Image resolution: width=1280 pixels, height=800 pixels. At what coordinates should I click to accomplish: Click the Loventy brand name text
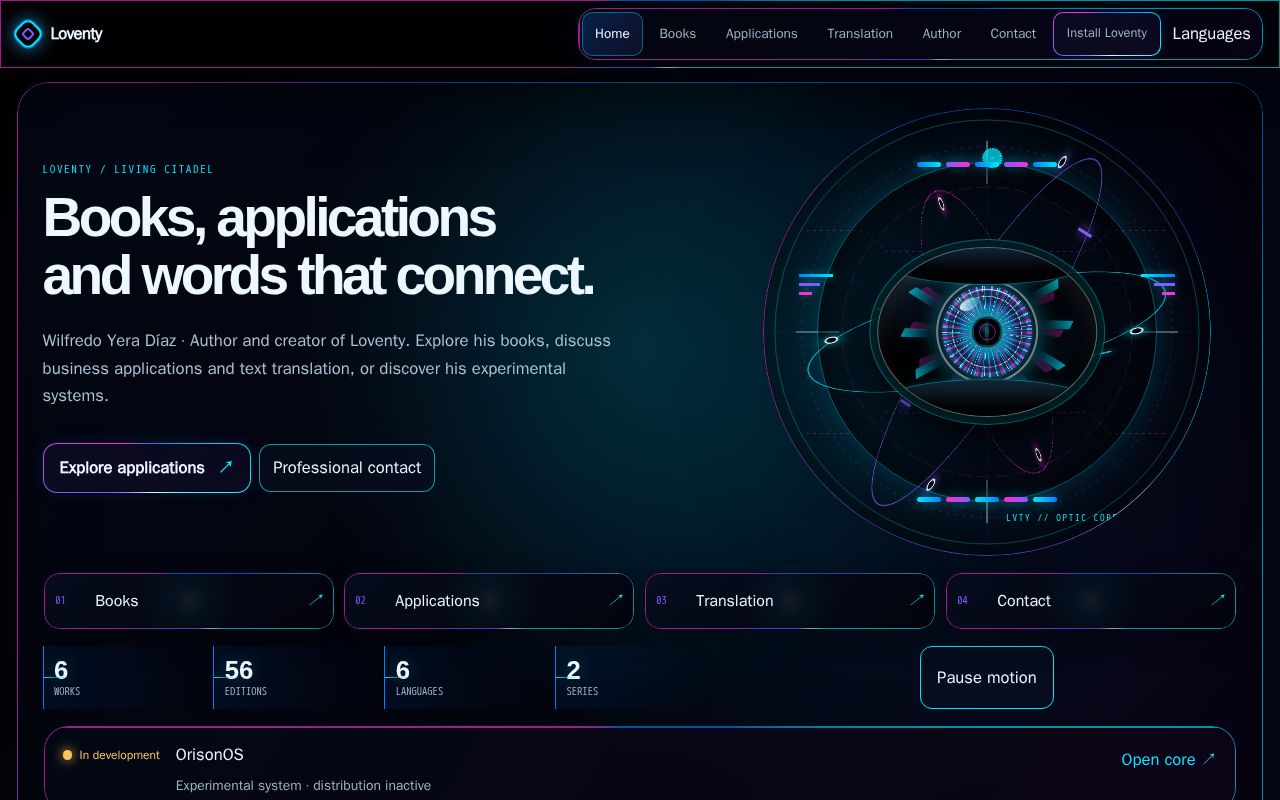[76, 34]
